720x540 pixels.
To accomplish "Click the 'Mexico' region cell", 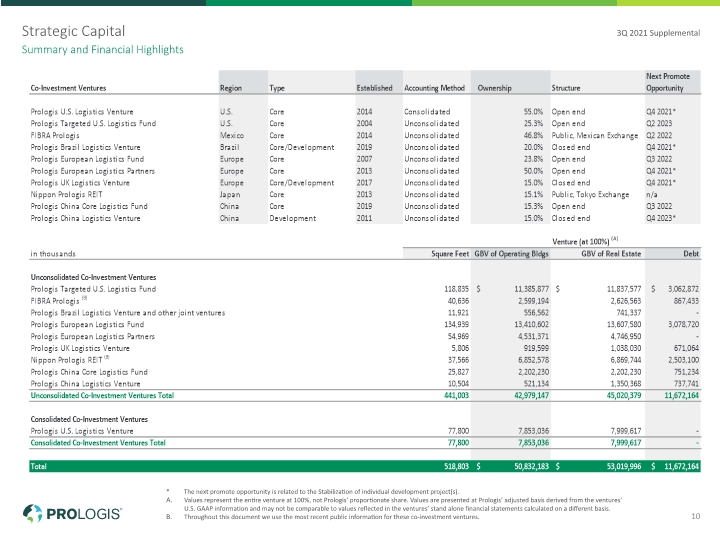I will [x=232, y=135].
